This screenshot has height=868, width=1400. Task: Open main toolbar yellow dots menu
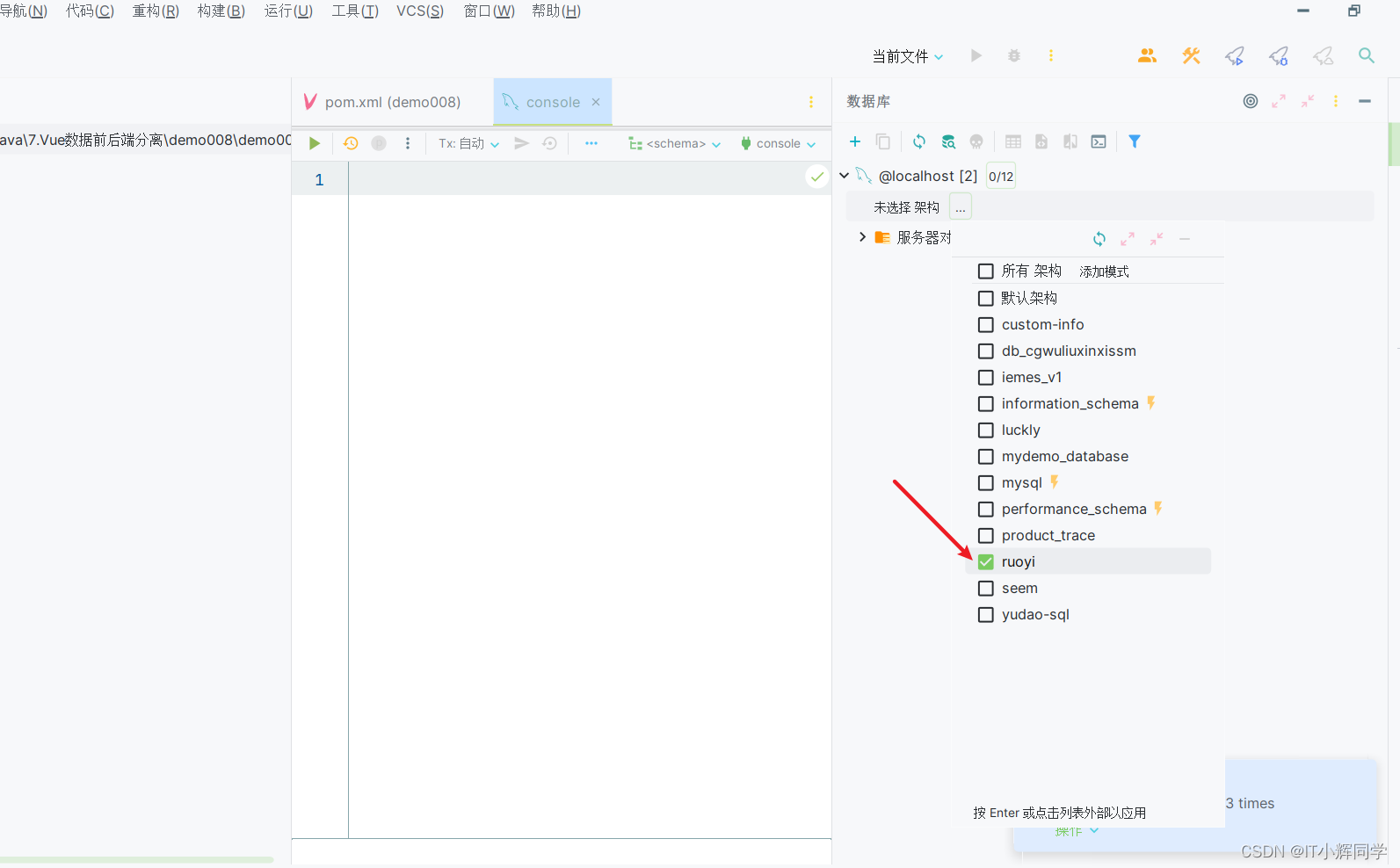[x=1051, y=55]
